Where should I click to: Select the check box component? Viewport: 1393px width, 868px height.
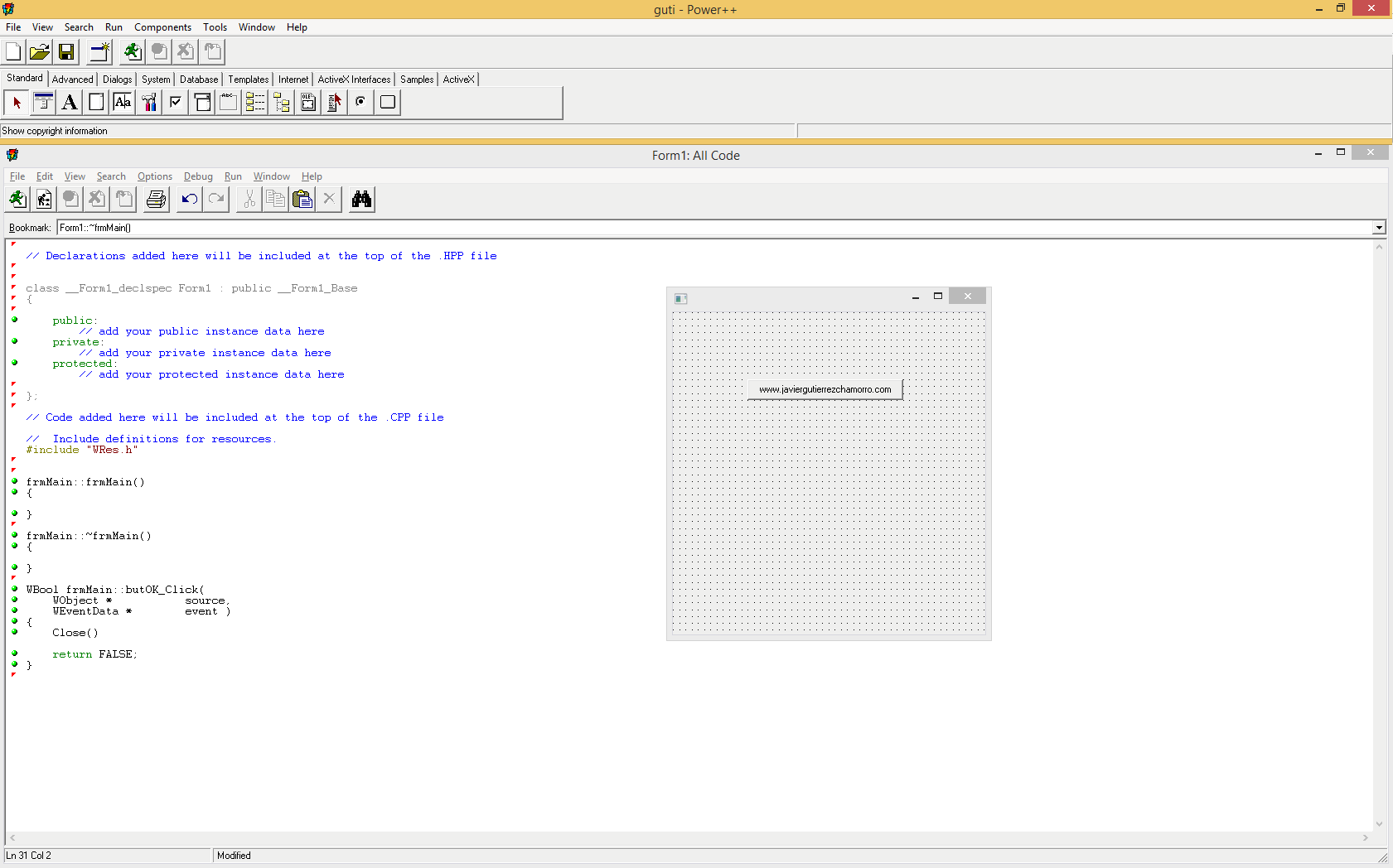(176, 103)
